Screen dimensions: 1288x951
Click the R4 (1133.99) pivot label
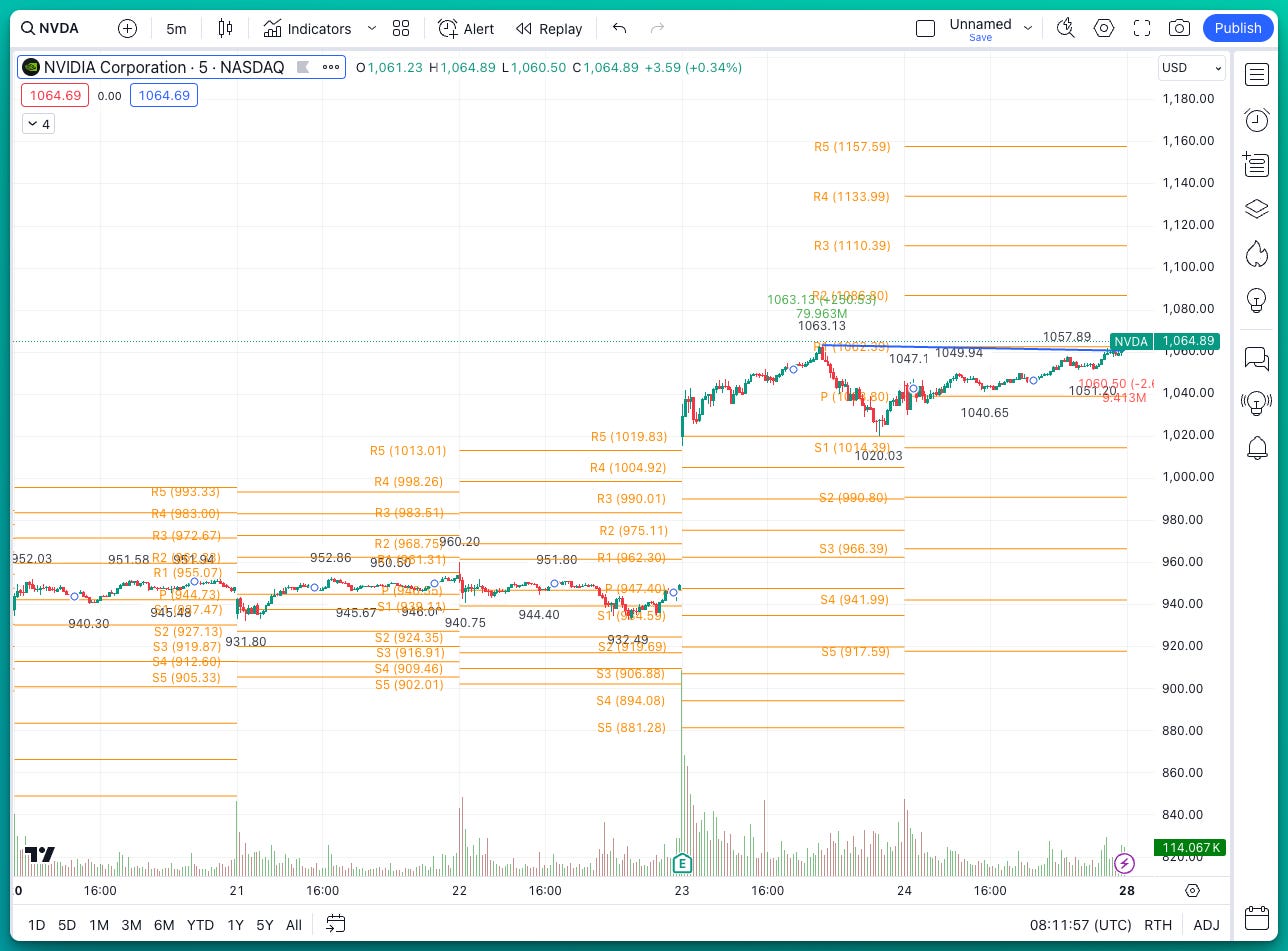852,196
